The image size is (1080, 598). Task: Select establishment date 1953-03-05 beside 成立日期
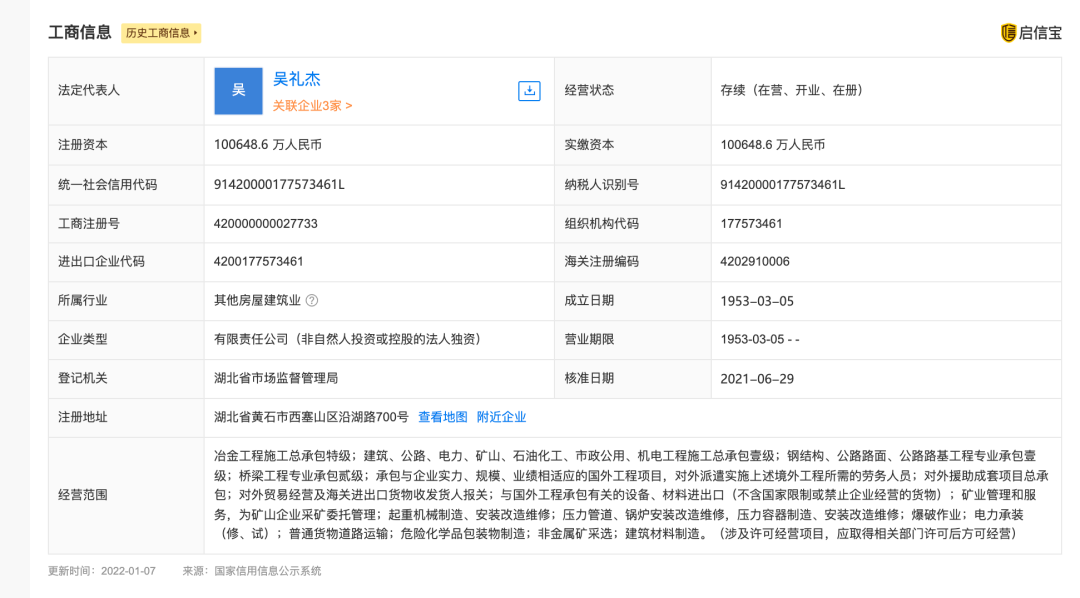757,301
